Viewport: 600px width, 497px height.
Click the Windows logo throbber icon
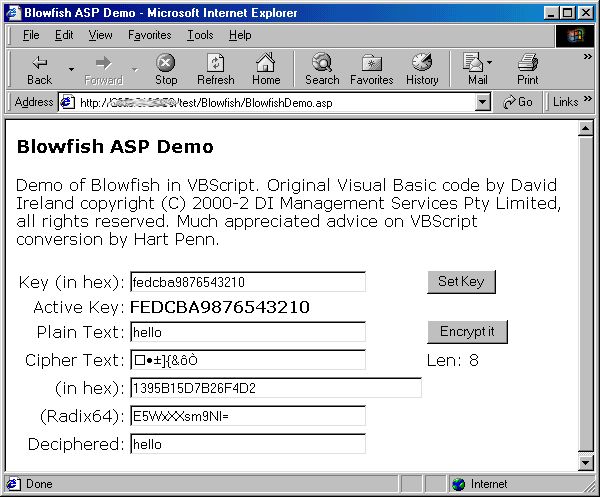click(575, 36)
